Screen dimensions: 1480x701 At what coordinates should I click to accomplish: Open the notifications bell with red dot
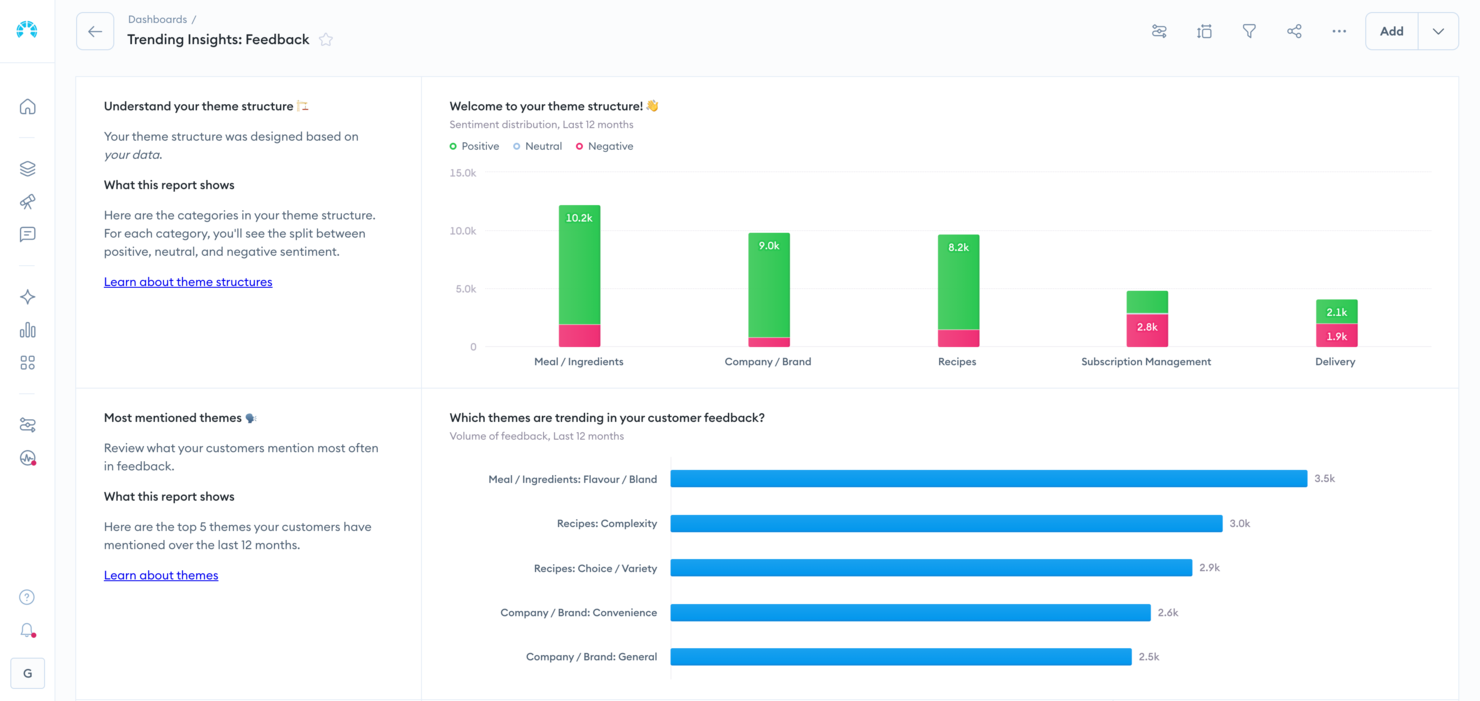click(x=27, y=630)
